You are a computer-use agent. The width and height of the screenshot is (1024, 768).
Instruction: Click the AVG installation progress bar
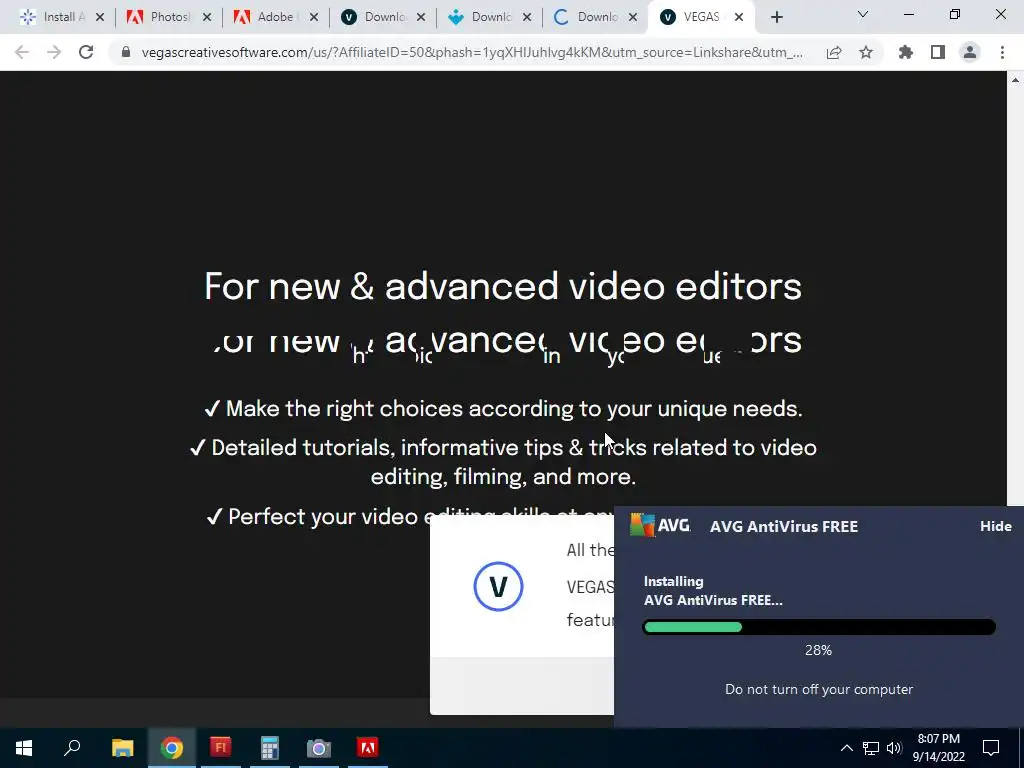tap(819, 627)
